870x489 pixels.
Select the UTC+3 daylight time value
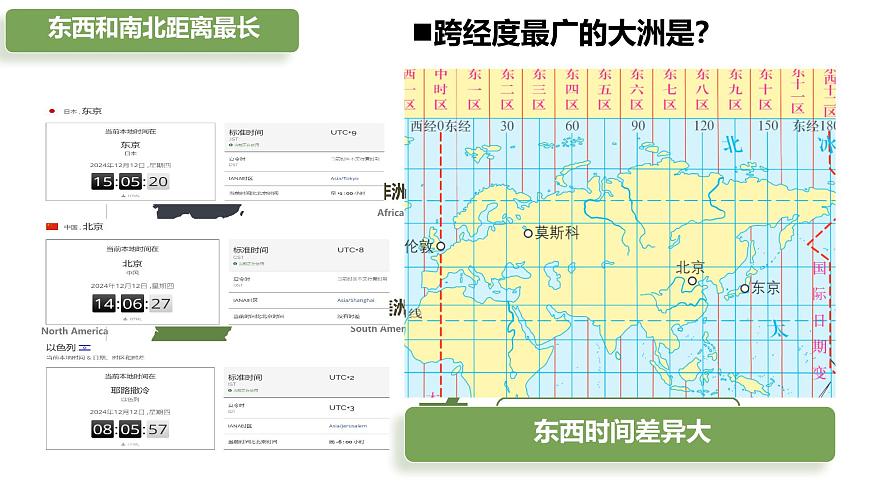[x=342, y=408]
